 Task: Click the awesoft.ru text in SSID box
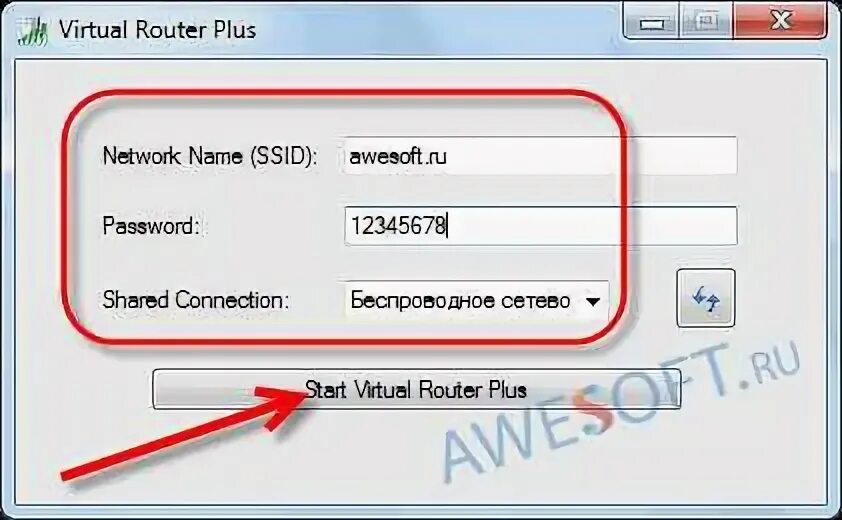point(398,156)
